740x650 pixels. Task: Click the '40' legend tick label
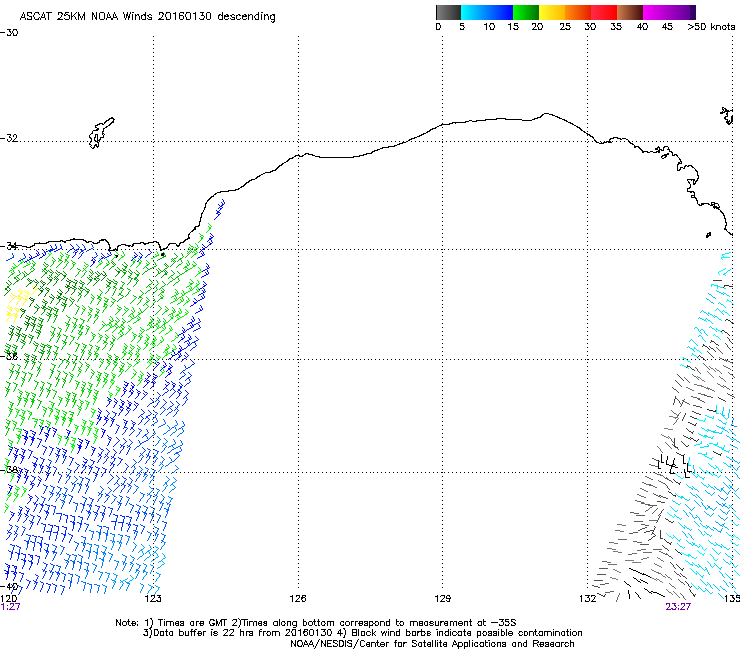pos(642,27)
